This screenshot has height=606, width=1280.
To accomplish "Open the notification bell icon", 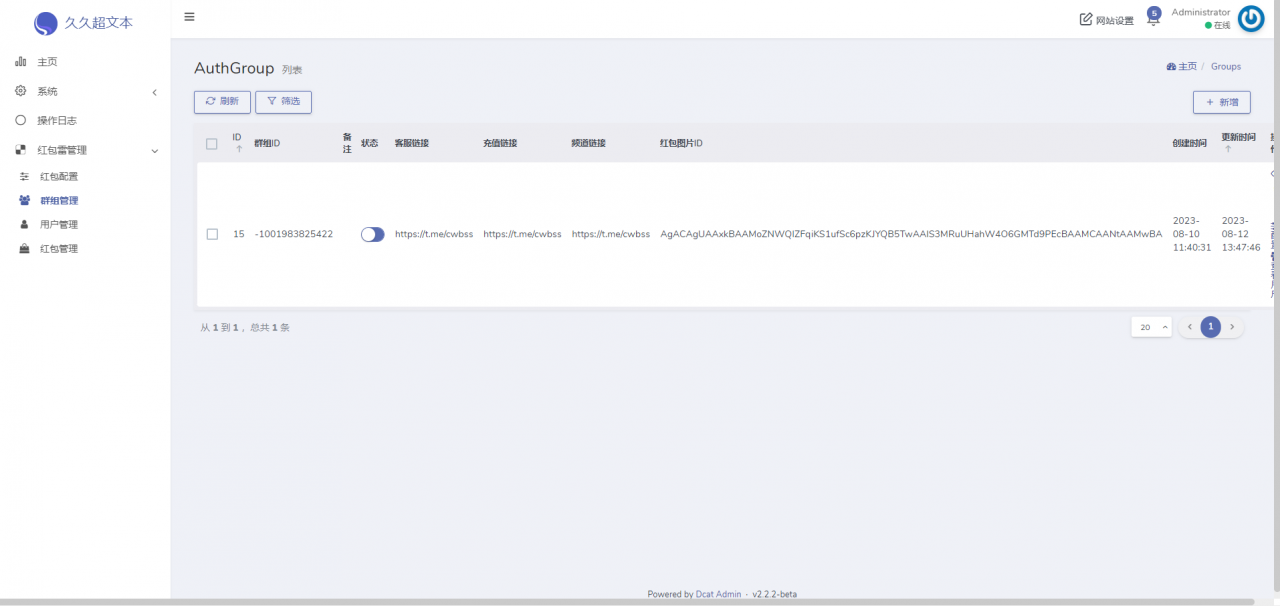I will point(1153,18).
